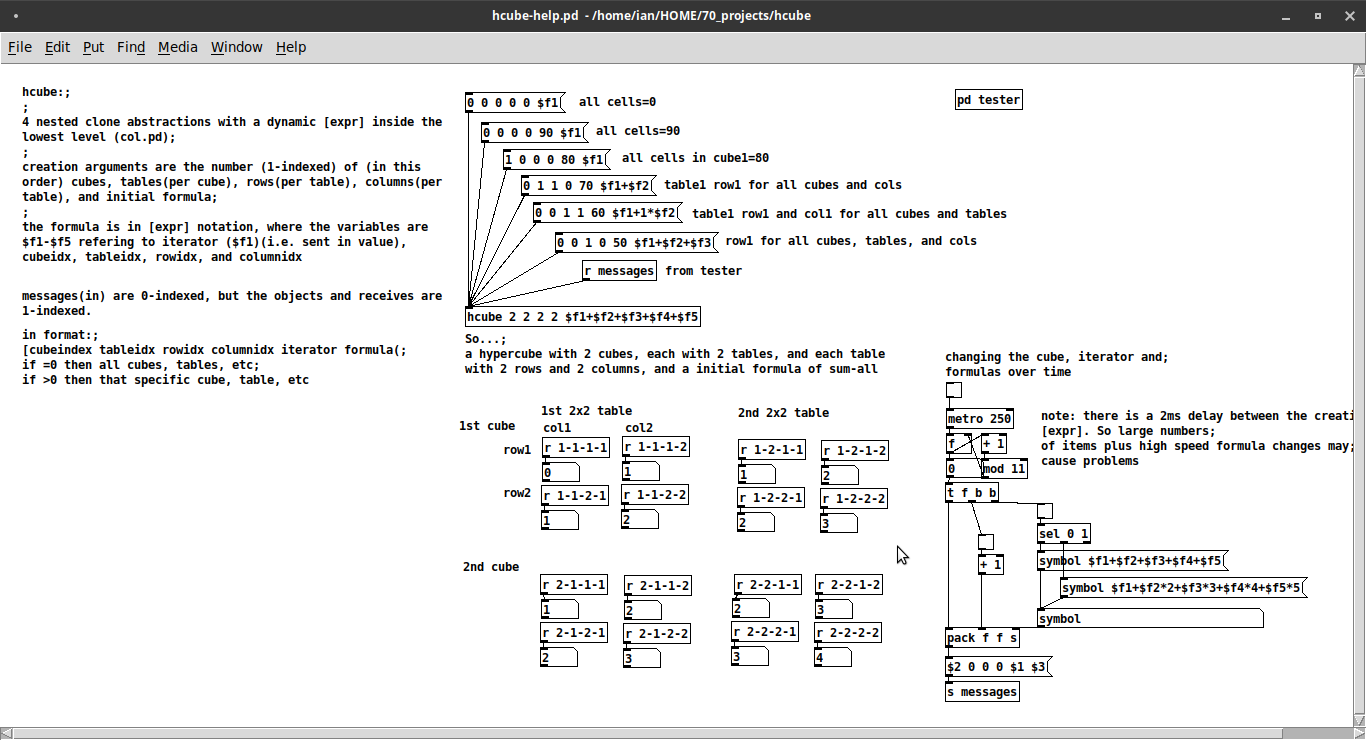
Task: Click the '0 0 1 0 50 $f1+$f2+$f3' message box
Action: coord(636,243)
